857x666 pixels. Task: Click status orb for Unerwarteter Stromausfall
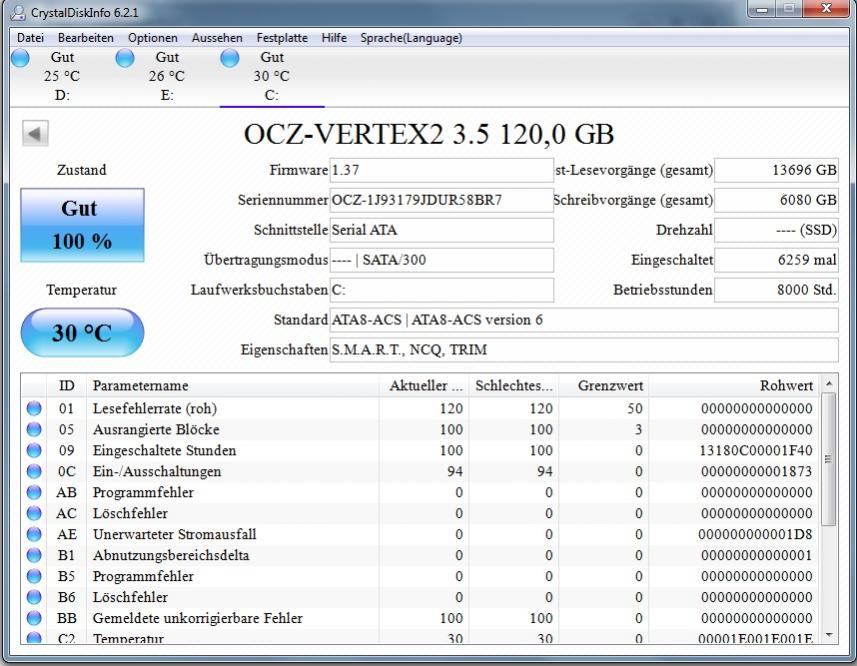point(34,534)
